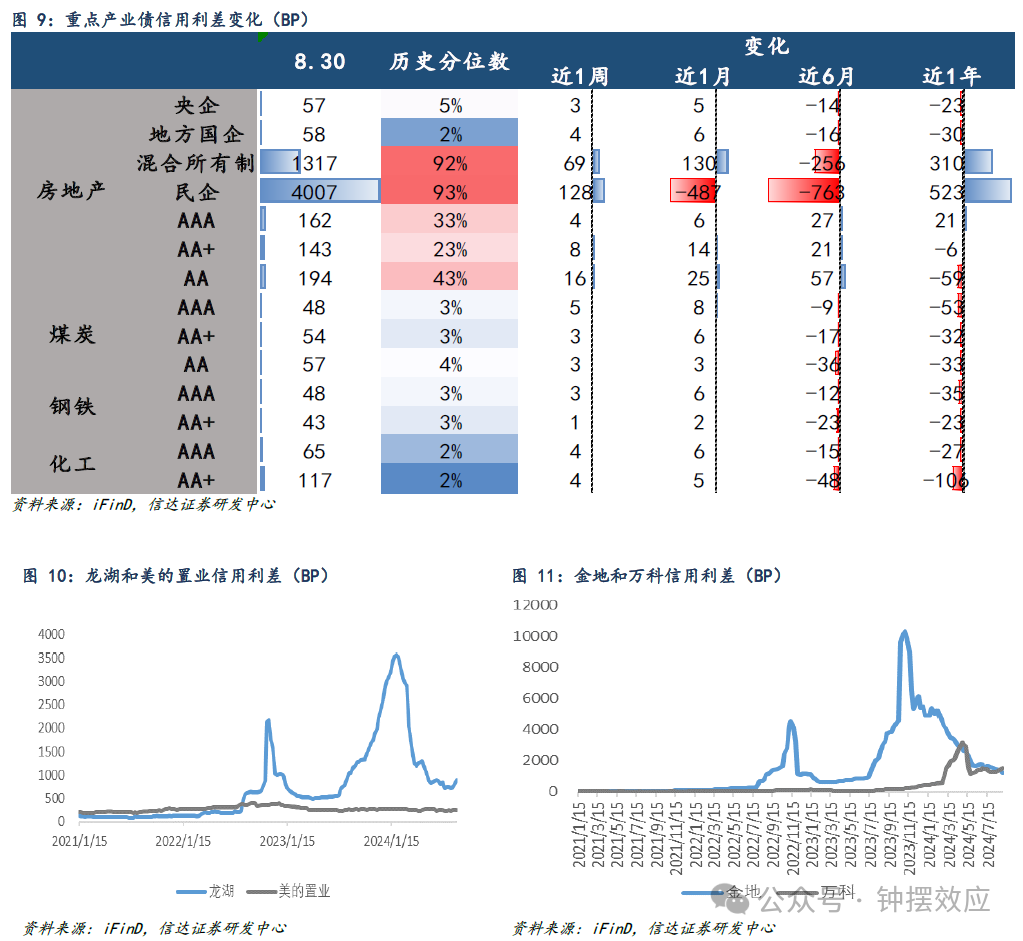Click the -106 one-year change value

(x=945, y=481)
